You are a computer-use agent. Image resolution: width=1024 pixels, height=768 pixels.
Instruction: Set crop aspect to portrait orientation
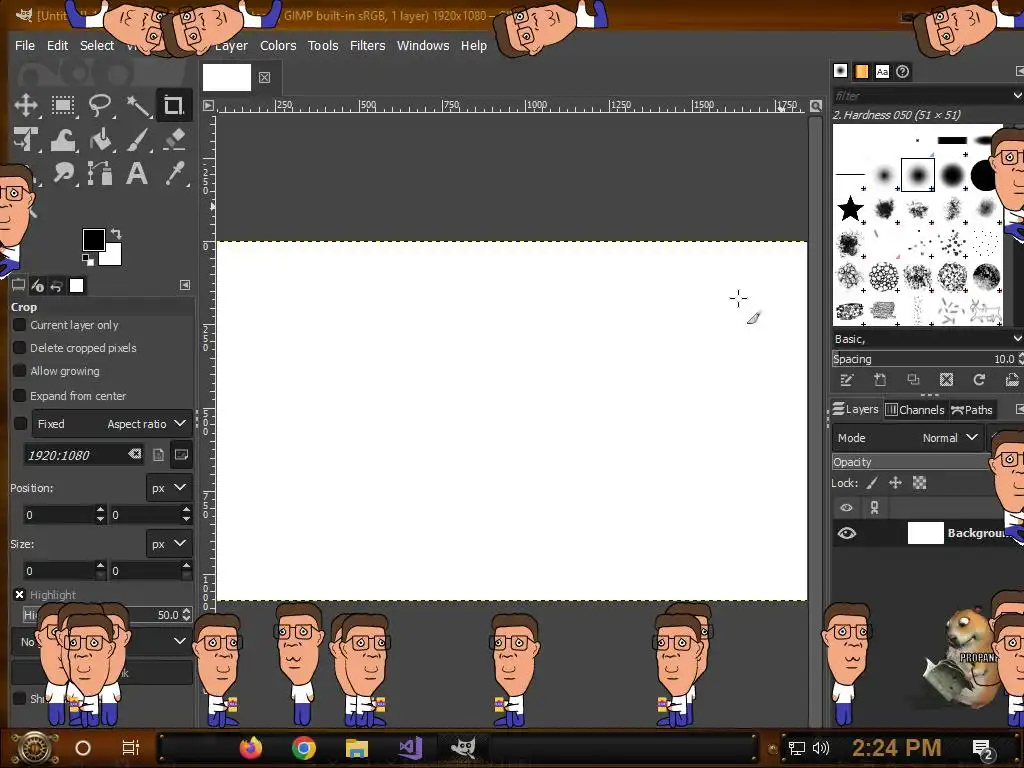(x=158, y=455)
